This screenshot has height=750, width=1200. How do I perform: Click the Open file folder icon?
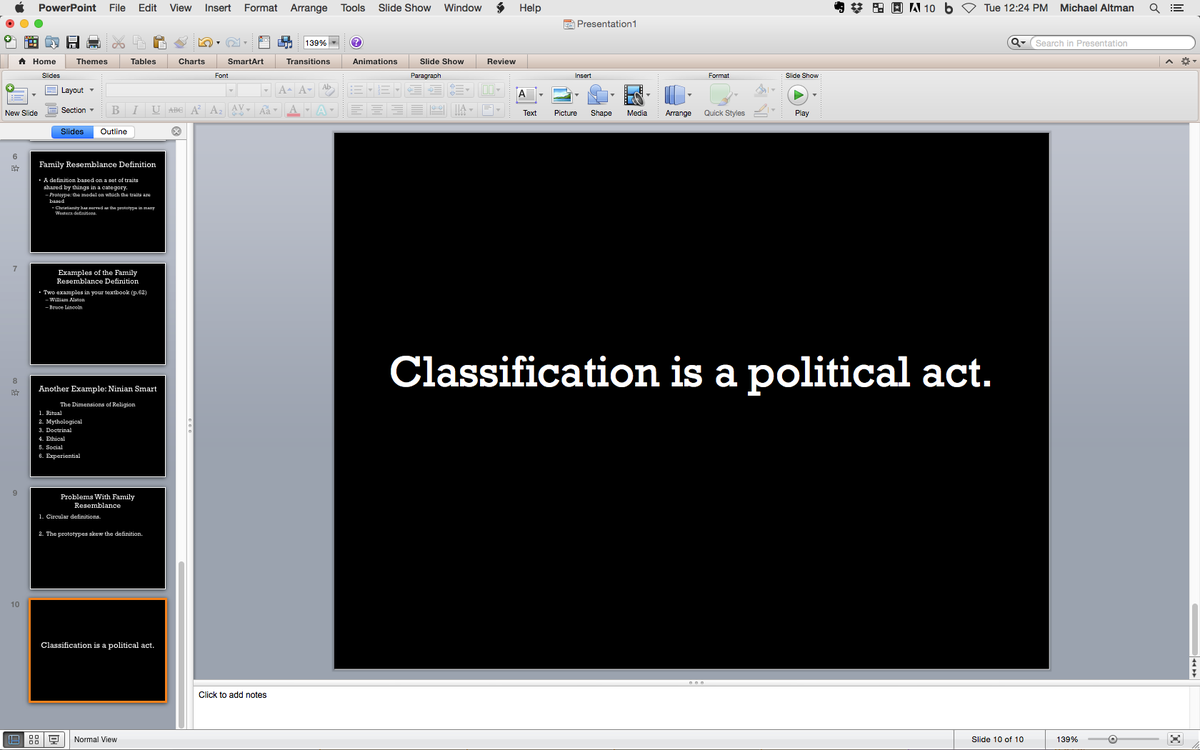pos(52,42)
